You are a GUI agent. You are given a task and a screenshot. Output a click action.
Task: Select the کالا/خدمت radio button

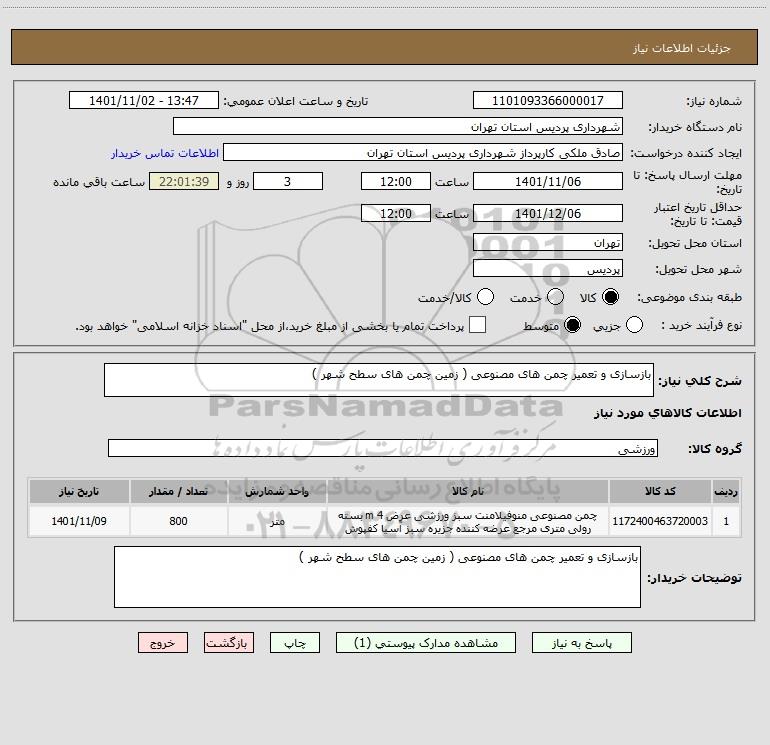pos(485,297)
